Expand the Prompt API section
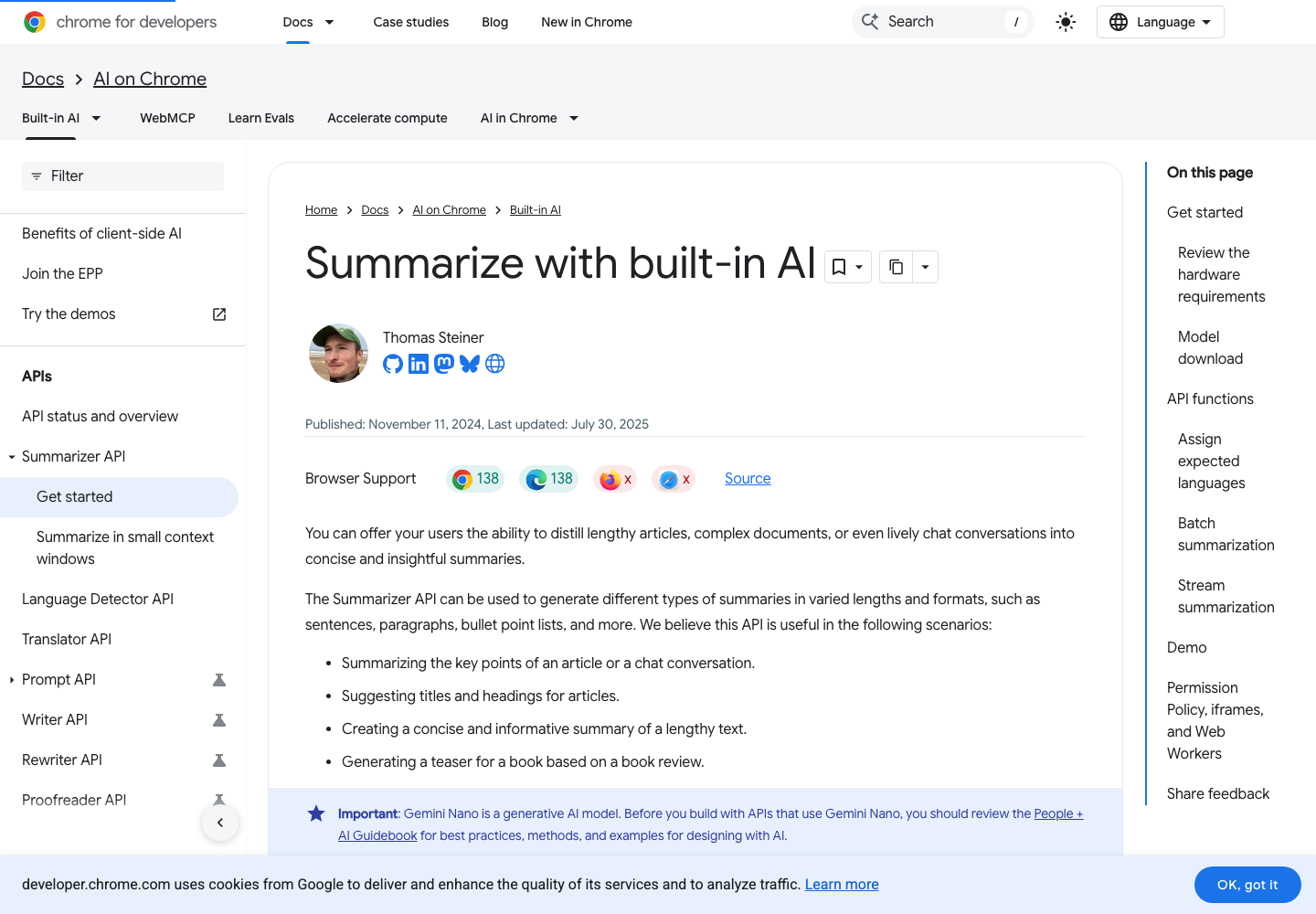 (12, 679)
